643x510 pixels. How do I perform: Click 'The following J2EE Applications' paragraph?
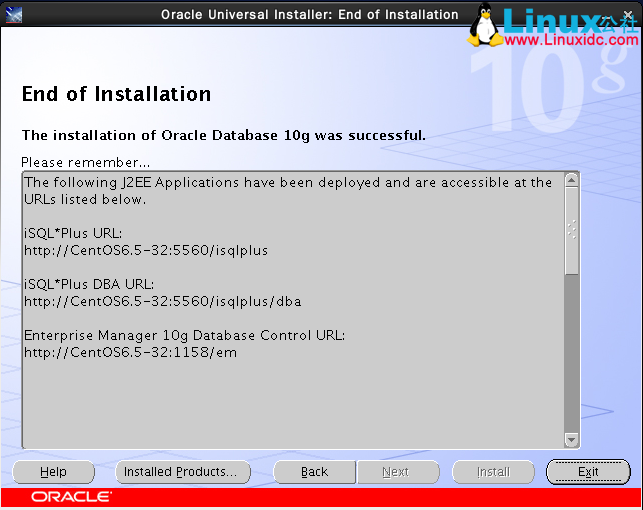(288, 191)
